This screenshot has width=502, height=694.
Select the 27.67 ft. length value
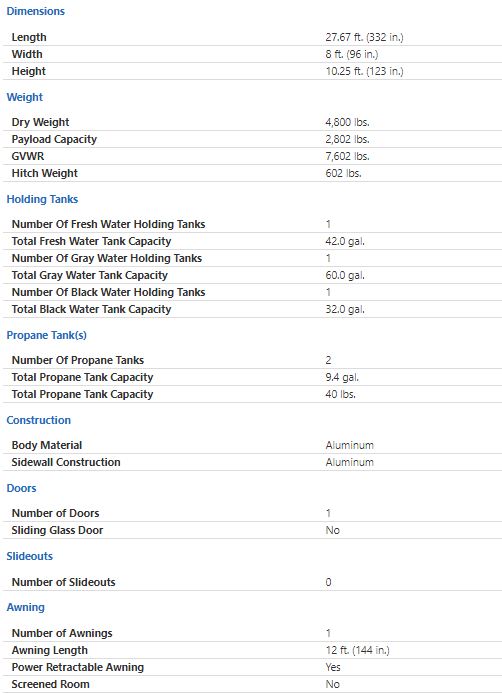click(364, 37)
